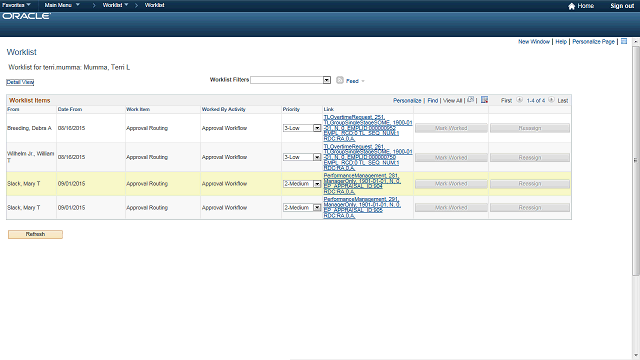Click Personalize Page link
640x360 pixels.
pos(593,42)
